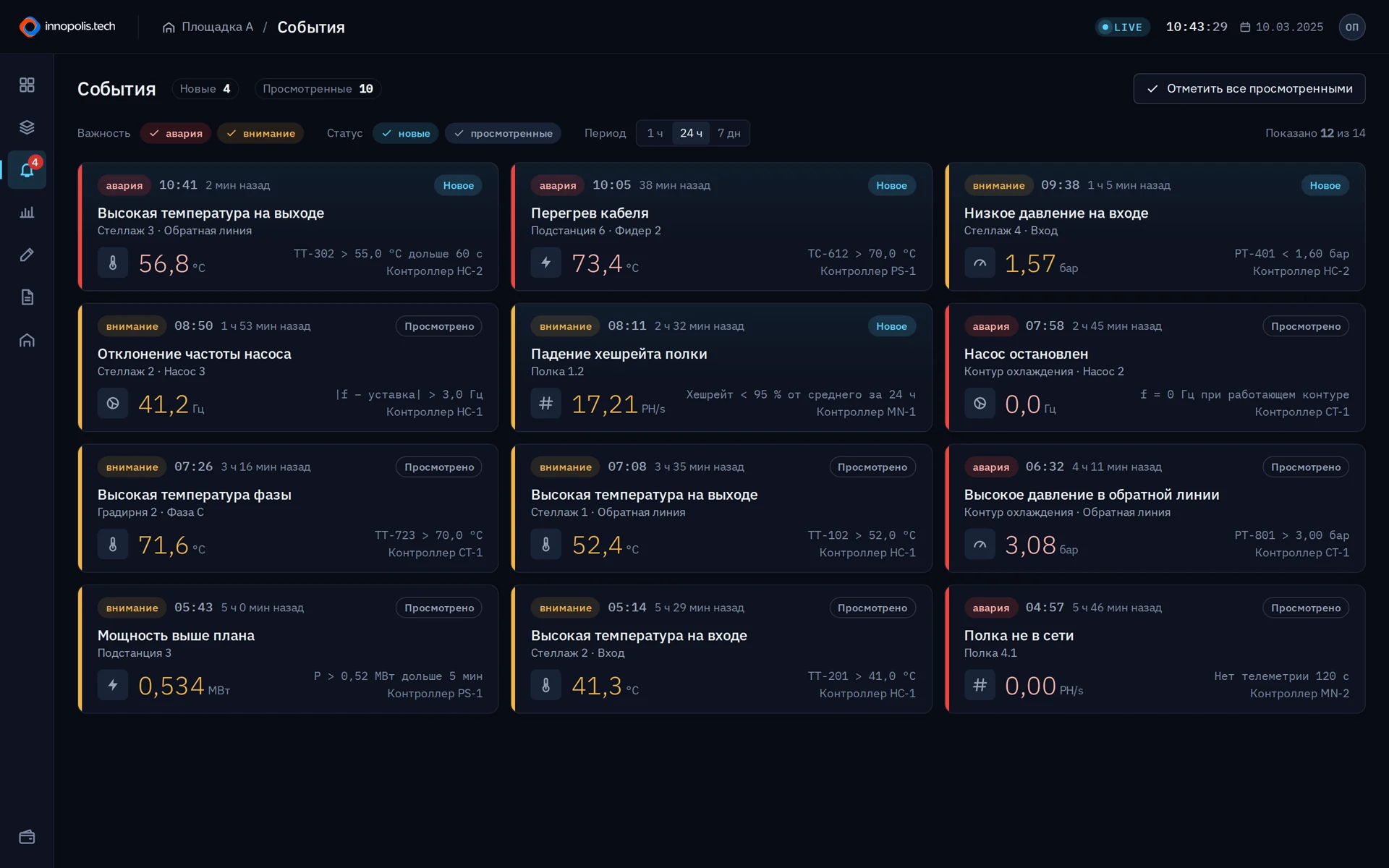
Task: Open the Полка не в сети event card
Action: (1155, 649)
